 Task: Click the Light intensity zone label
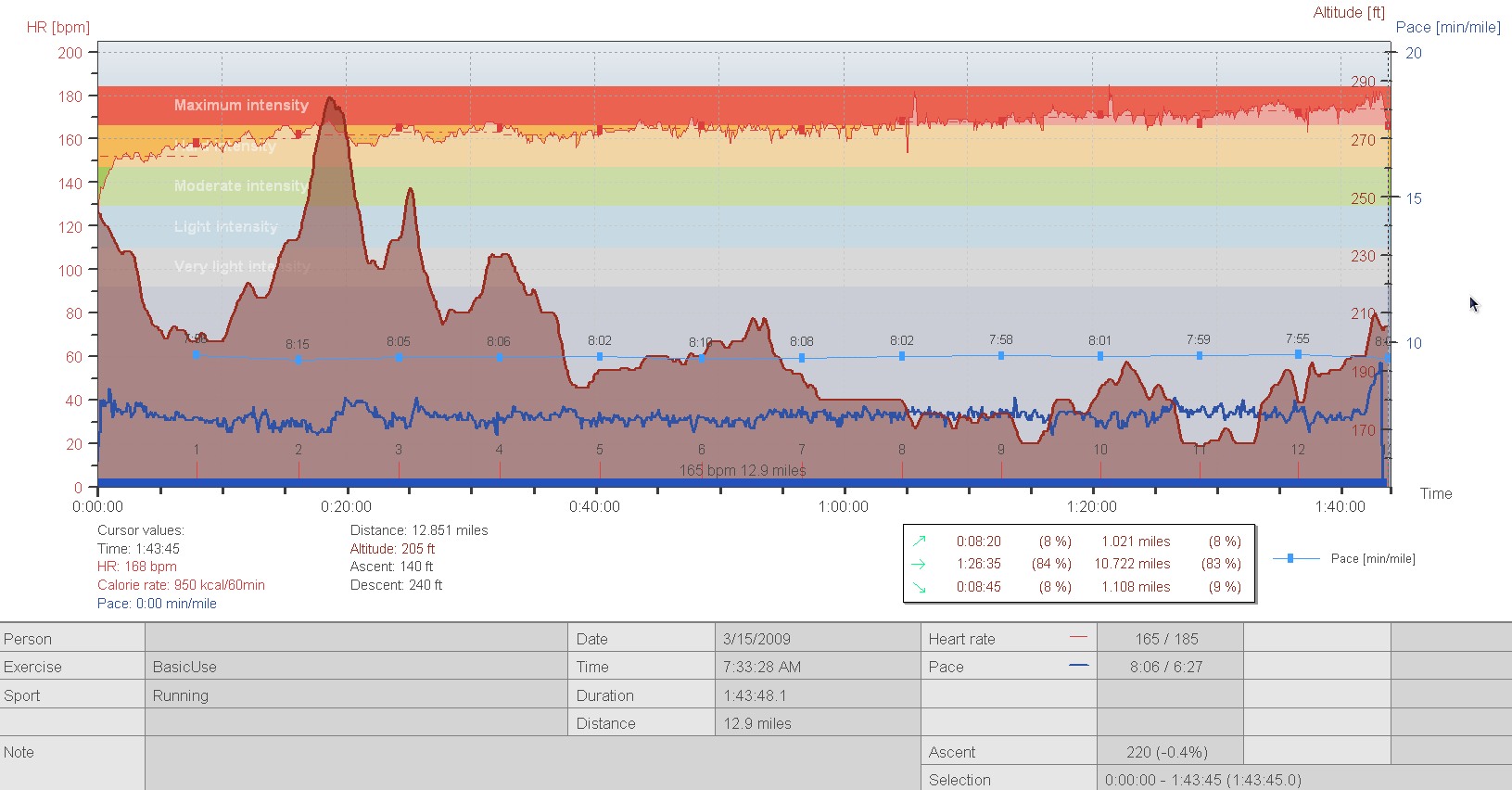(225, 226)
